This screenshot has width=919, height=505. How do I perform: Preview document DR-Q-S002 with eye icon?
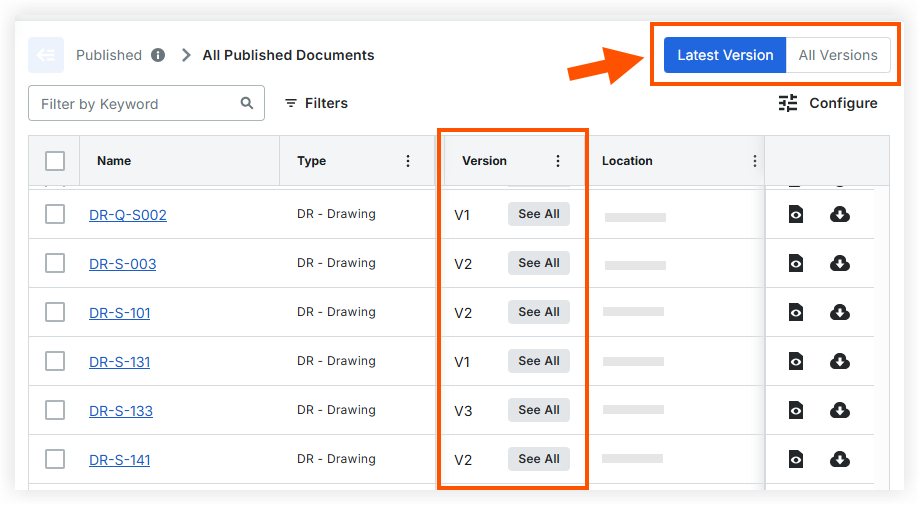[x=796, y=214]
